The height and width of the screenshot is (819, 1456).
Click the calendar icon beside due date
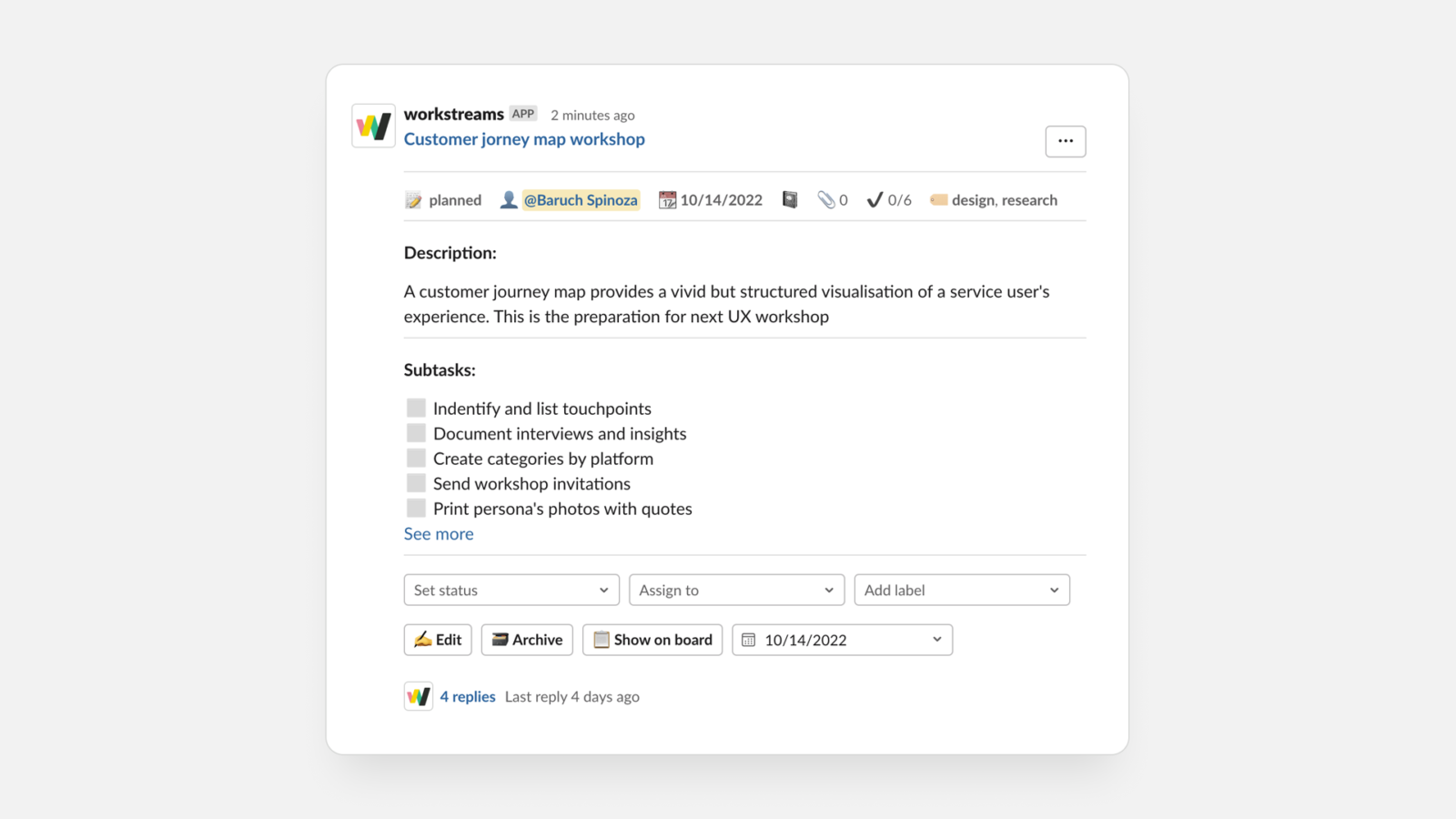pos(667,200)
